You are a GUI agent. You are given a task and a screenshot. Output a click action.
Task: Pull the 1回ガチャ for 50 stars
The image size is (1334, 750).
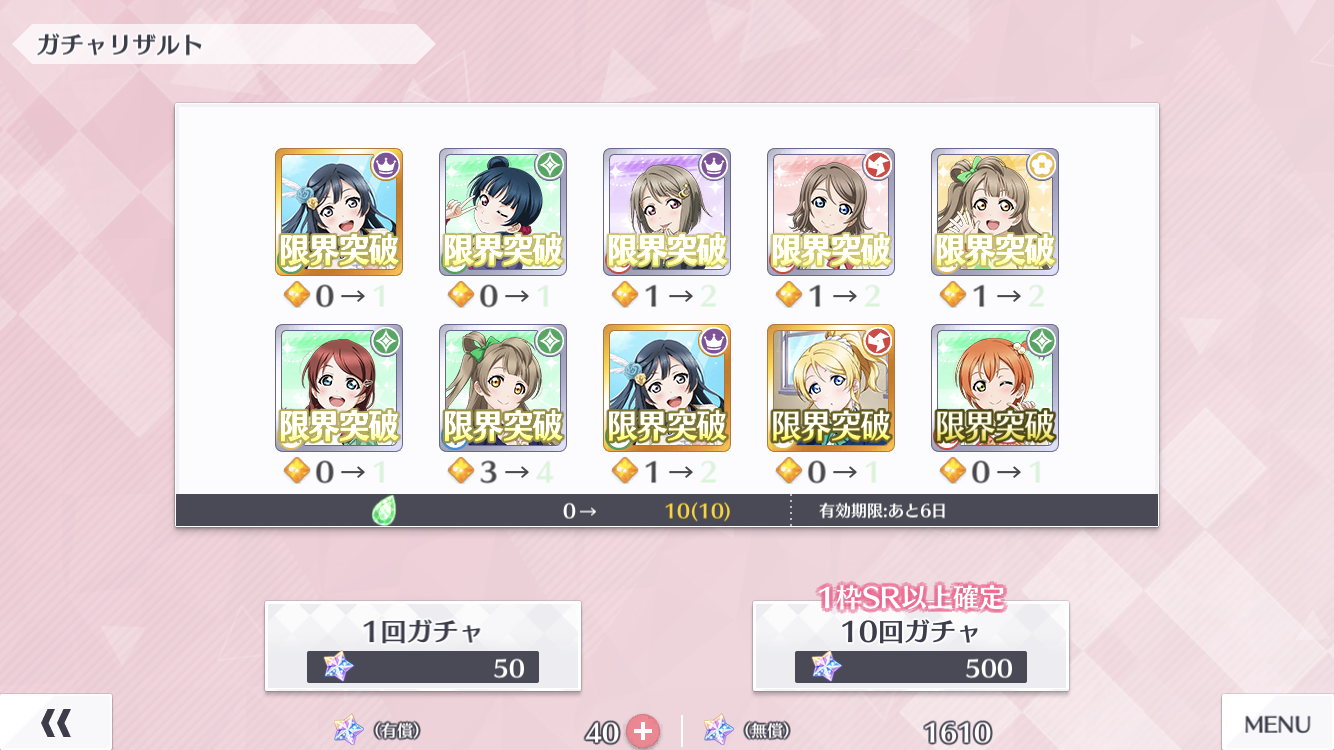pyautogui.click(x=423, y=646)
